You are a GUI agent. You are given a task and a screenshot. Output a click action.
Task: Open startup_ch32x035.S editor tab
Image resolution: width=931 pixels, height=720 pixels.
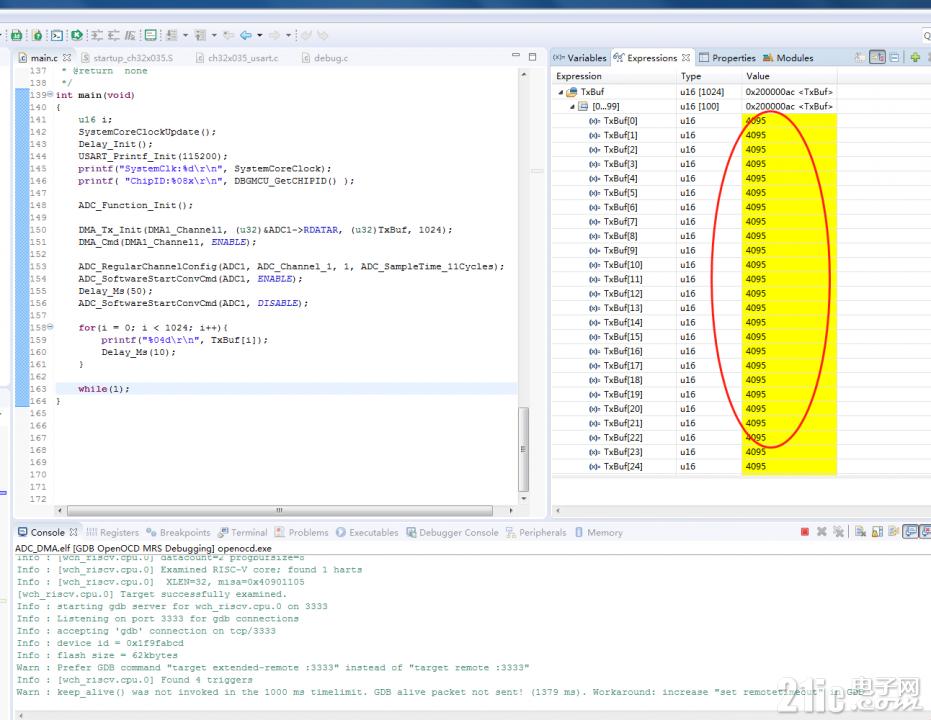(x=127, y=58)
